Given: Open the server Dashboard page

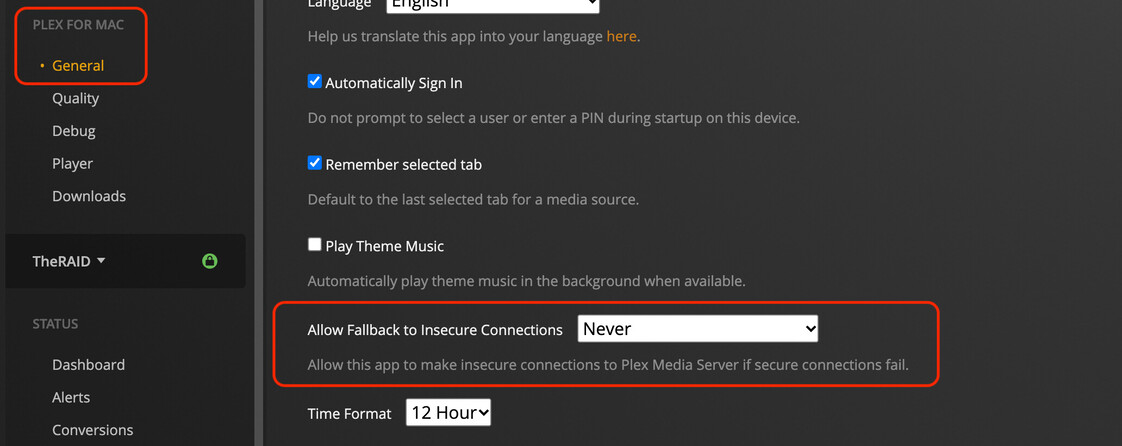Looking at the screenshot, I should pyautogui.click(x=89, y=365).
